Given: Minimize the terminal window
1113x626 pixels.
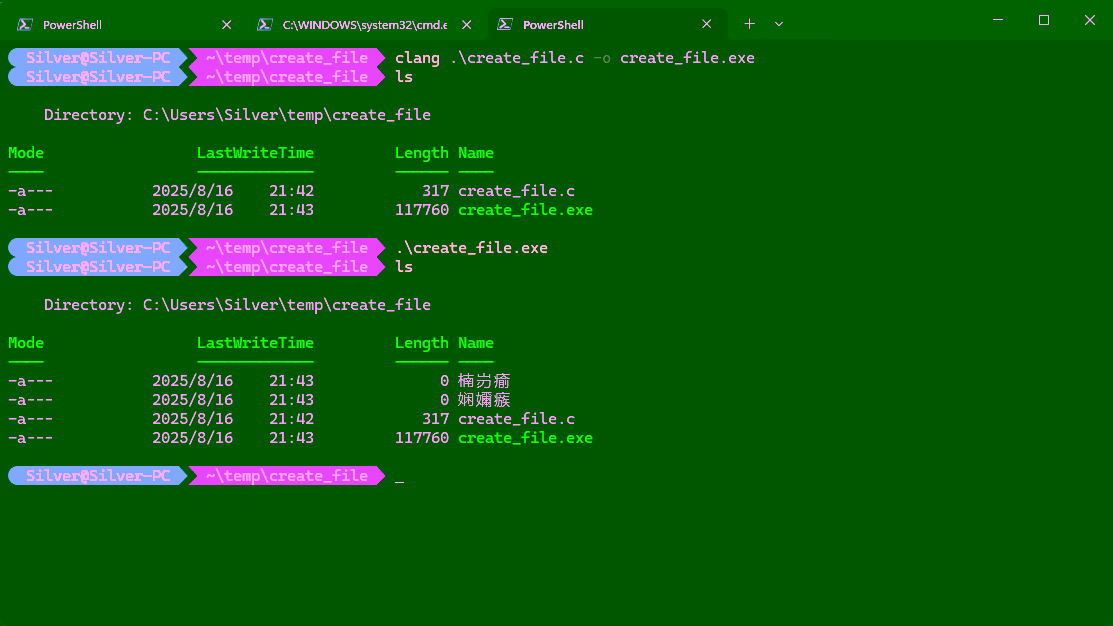Looking at the screenshot, I should click(x=997, y=20).
